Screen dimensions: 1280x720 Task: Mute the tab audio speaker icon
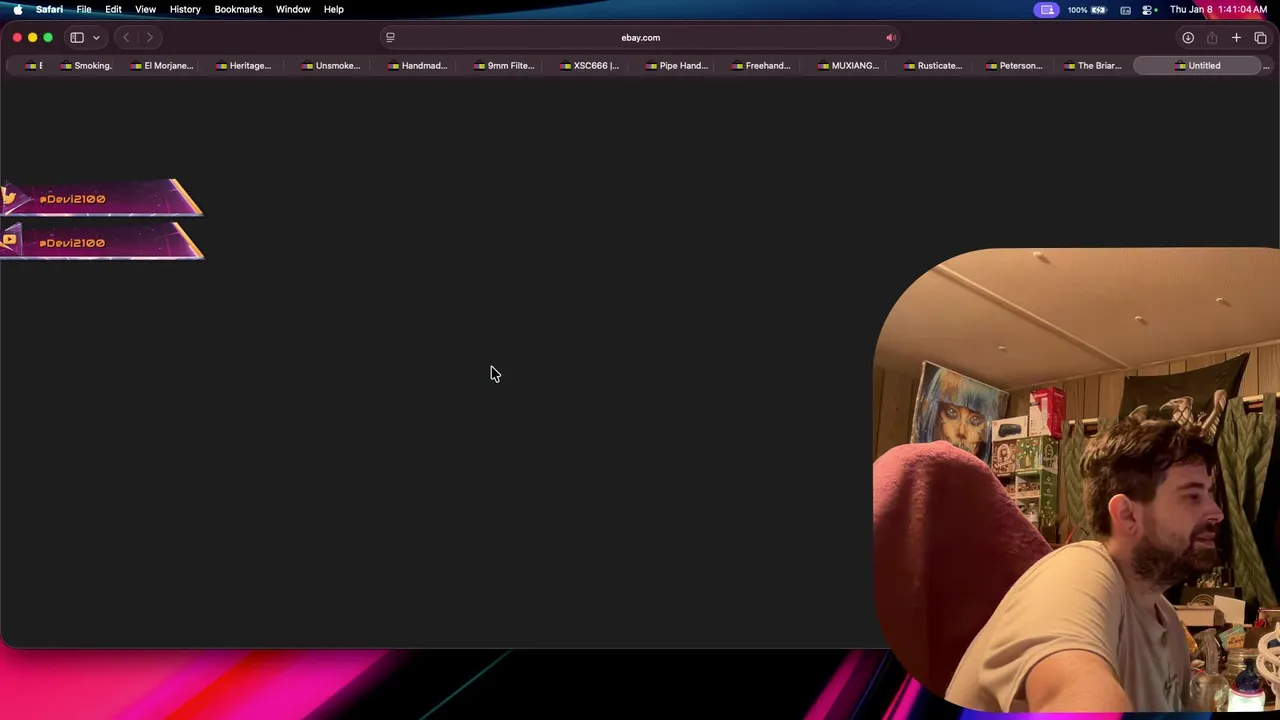click(890, 37)
